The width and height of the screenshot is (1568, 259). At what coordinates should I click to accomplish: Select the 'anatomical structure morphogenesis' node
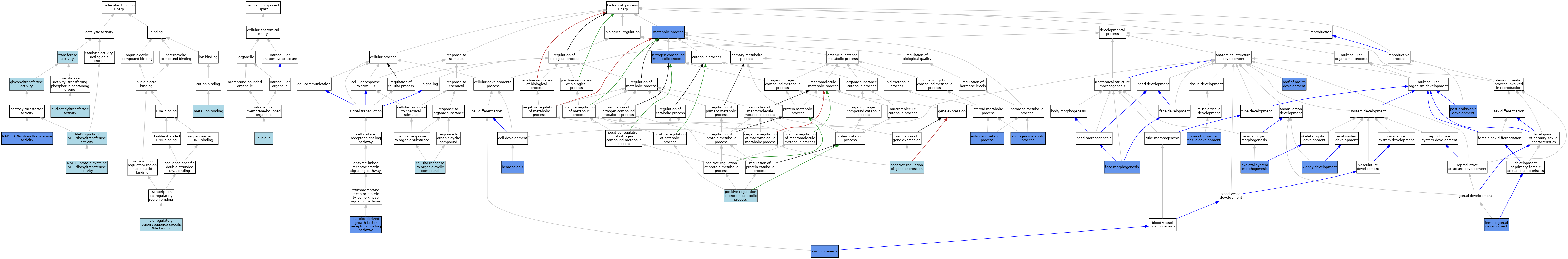pyautogui.click(x=1112, y=84)
